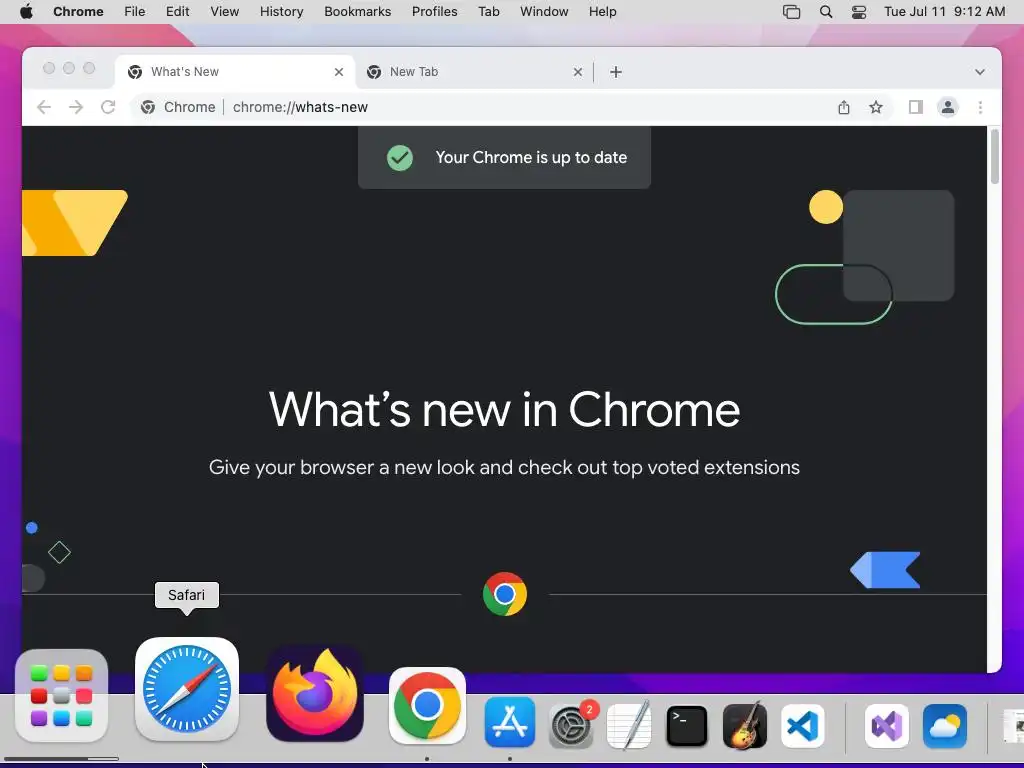
Task: Click the subtitle about top voted extensions
Action: pyautogui.click(x=504, y=468)
